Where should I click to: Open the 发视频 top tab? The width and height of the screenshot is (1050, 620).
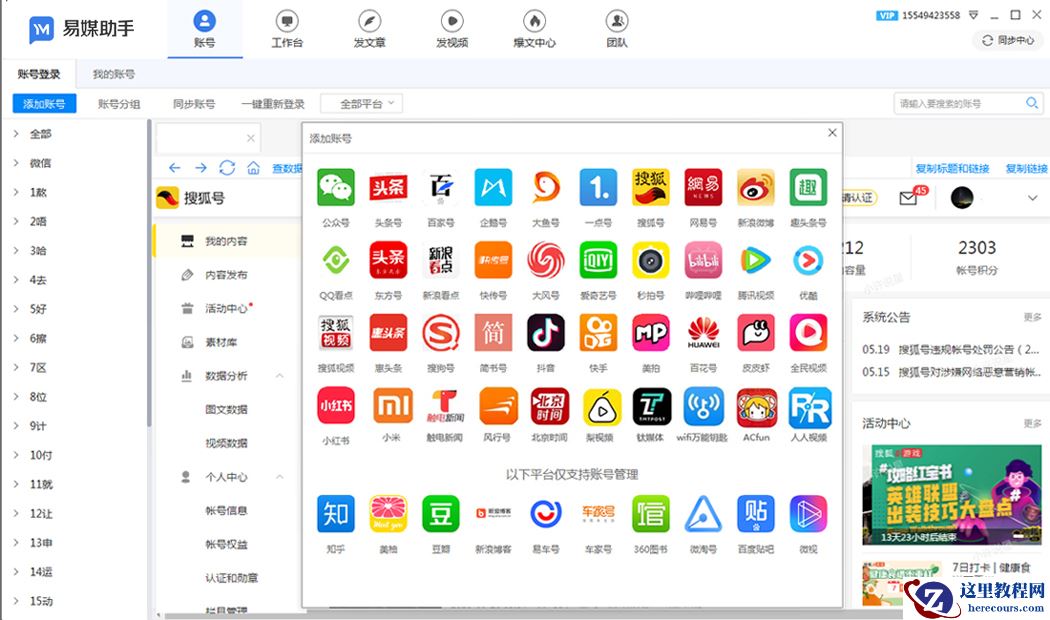[452, 29]
